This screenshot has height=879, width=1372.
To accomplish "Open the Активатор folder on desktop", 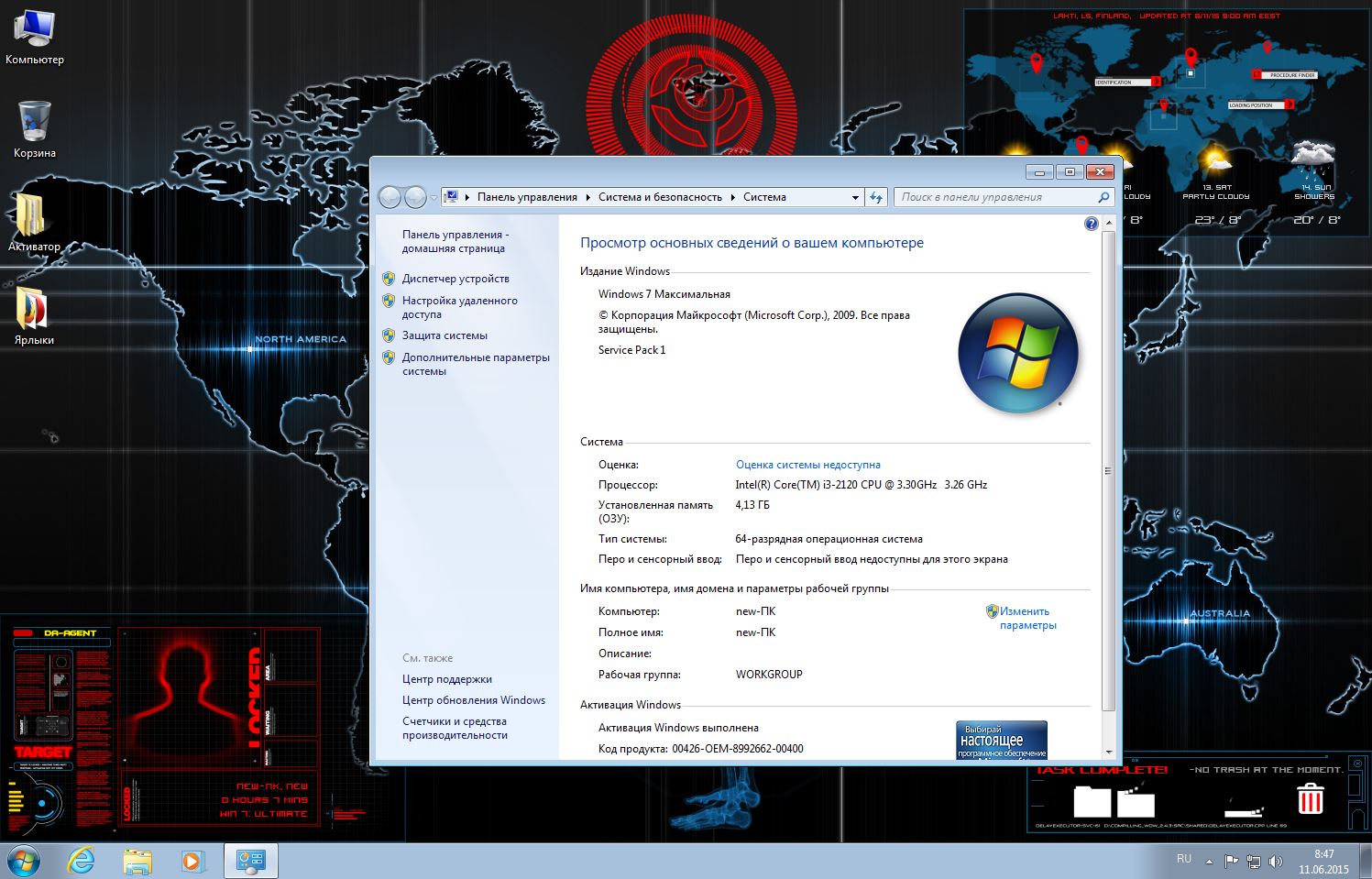I will click(34, 223).
